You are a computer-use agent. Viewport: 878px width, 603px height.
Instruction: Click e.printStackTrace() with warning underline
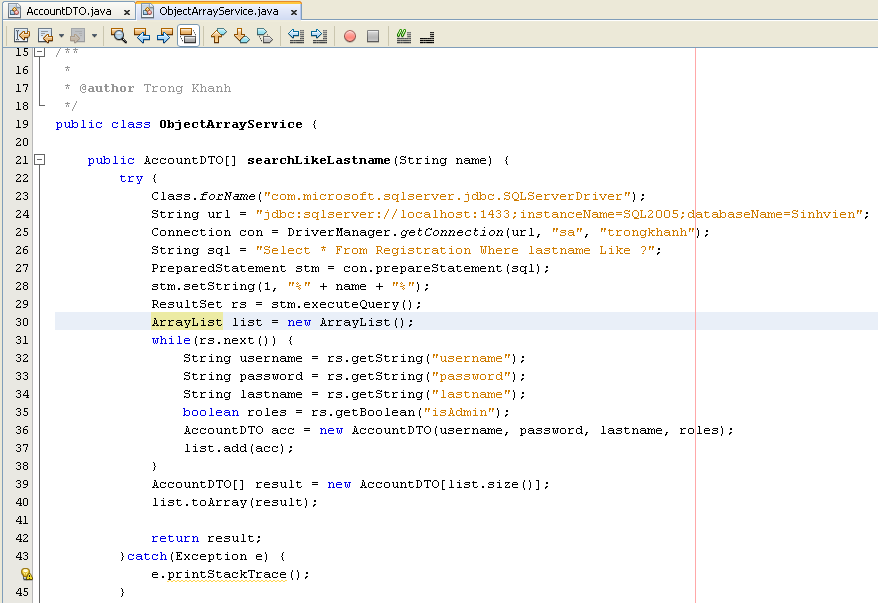point(226,574)
